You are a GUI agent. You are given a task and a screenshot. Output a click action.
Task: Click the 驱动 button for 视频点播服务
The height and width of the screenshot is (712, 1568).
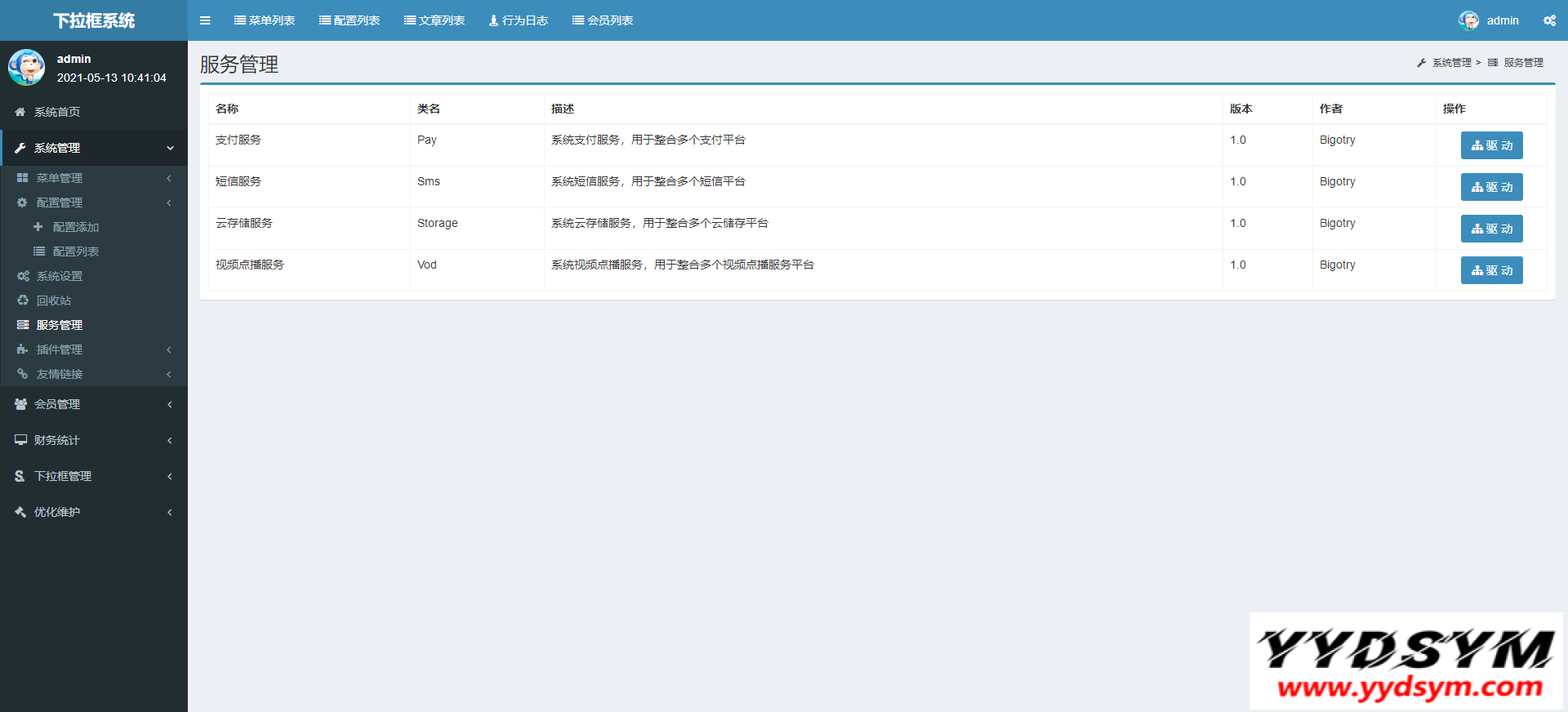(x=1491, y=270)
